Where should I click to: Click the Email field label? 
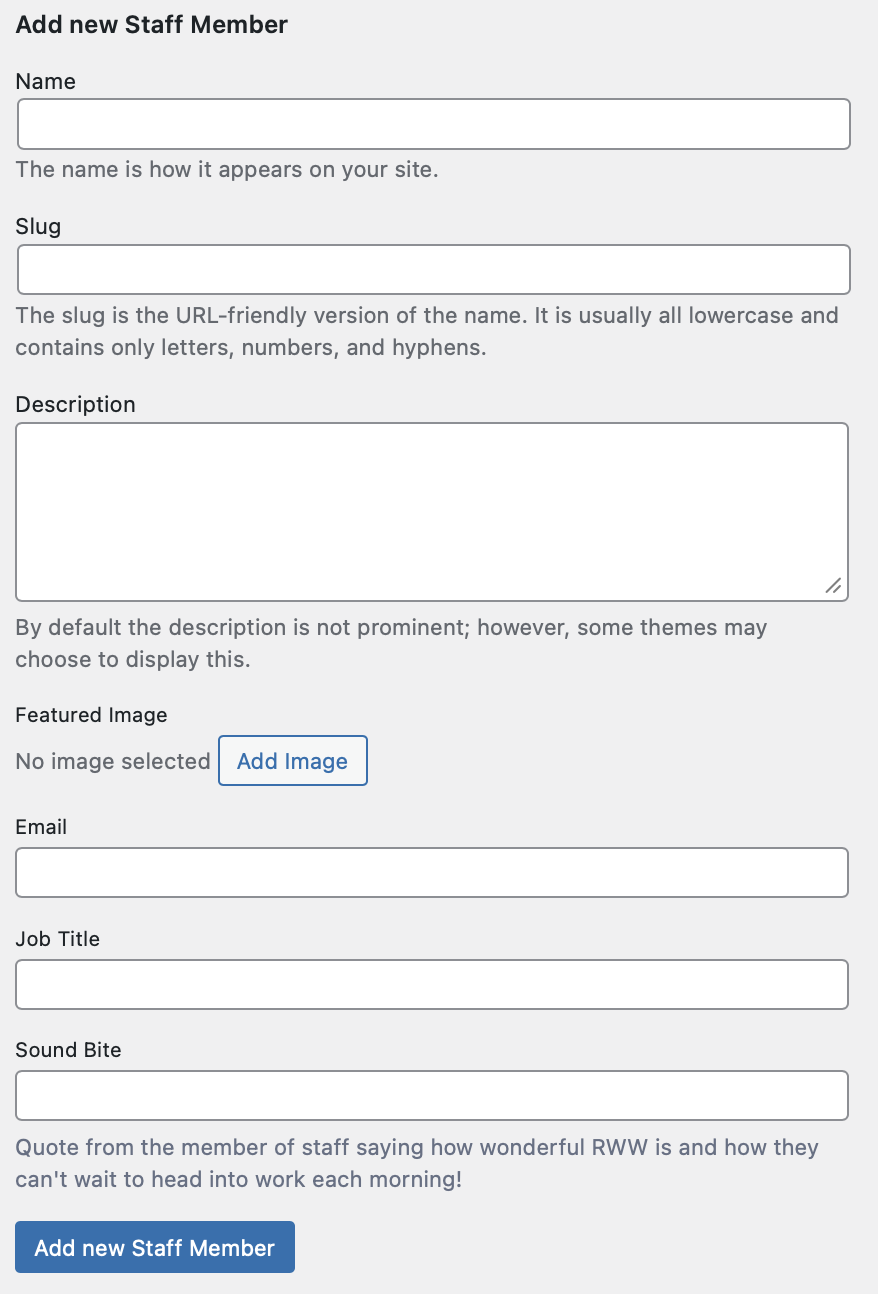pos(42,827)
